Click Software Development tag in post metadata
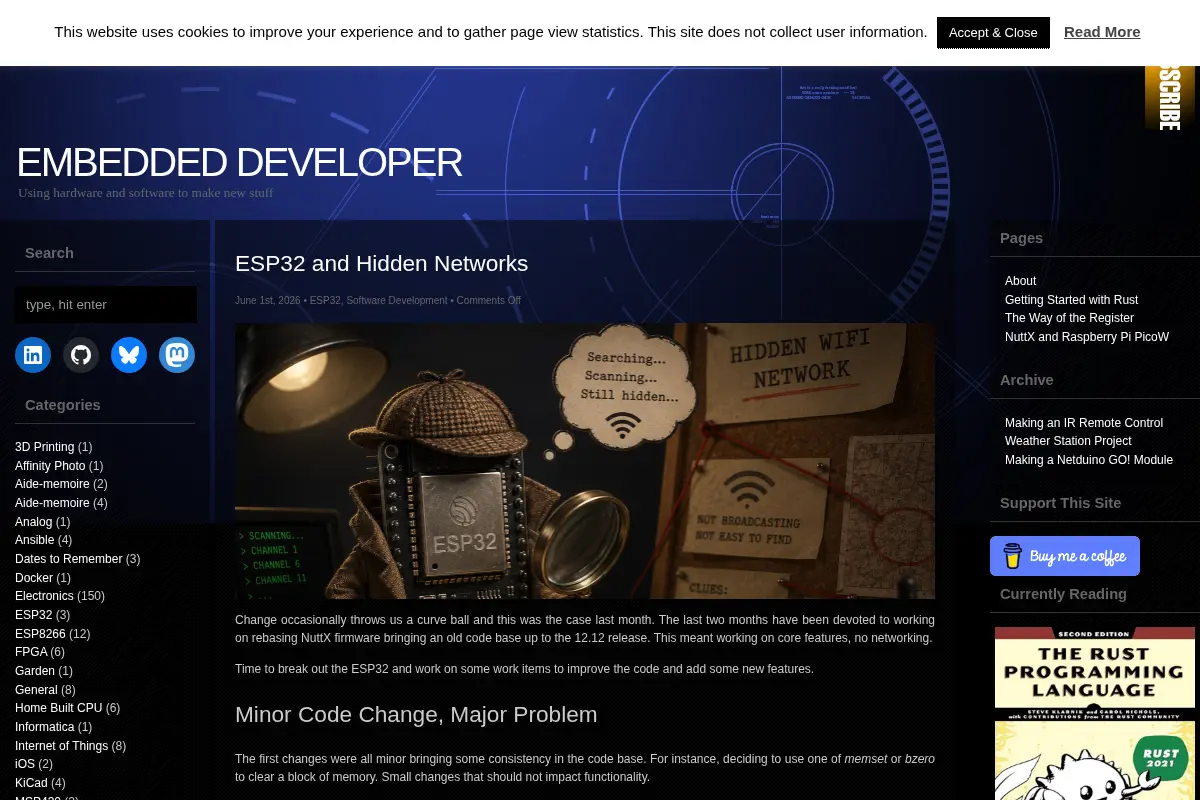 [397, 301]
